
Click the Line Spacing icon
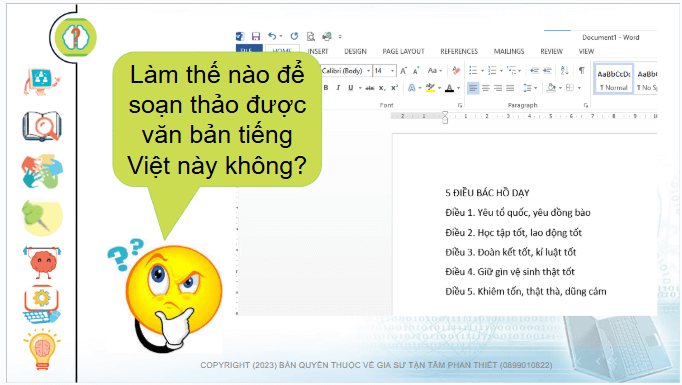(x=527, y=88)
